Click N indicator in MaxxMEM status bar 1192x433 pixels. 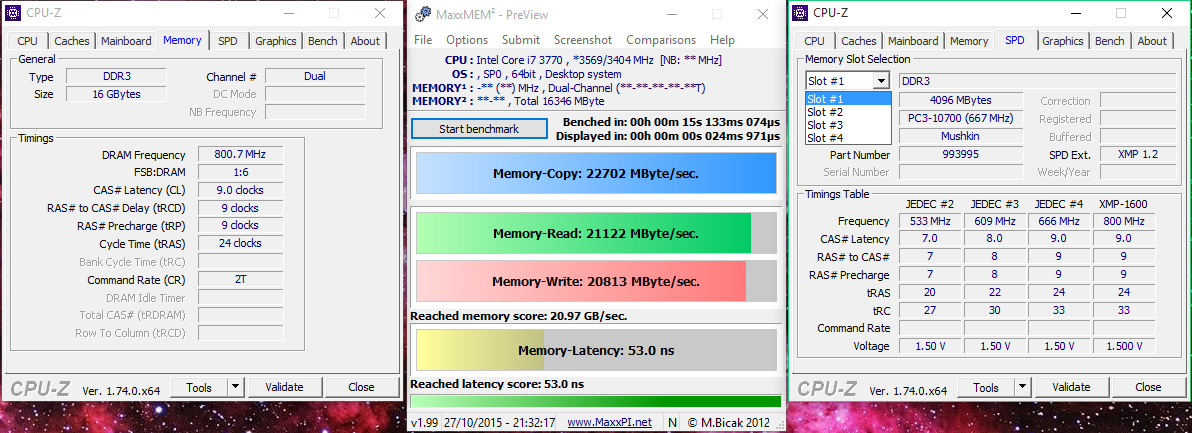[x=673, y=422]
